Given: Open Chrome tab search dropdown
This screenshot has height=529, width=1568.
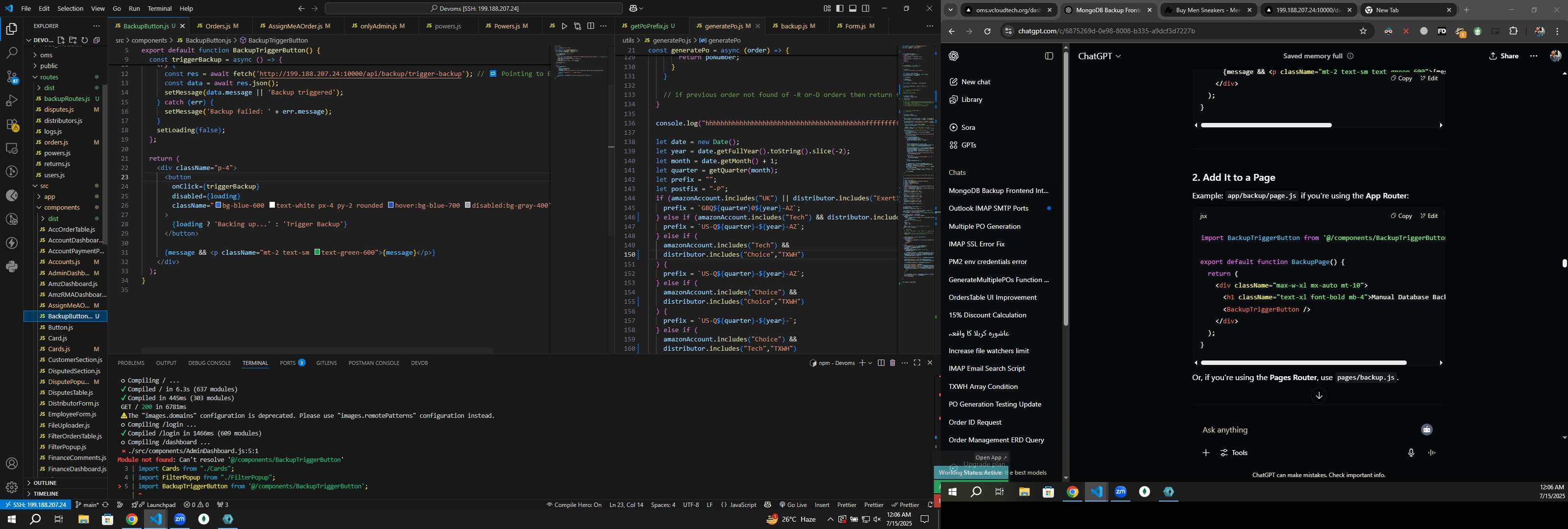Looking at the screenshot, I should tap(951, 10).
